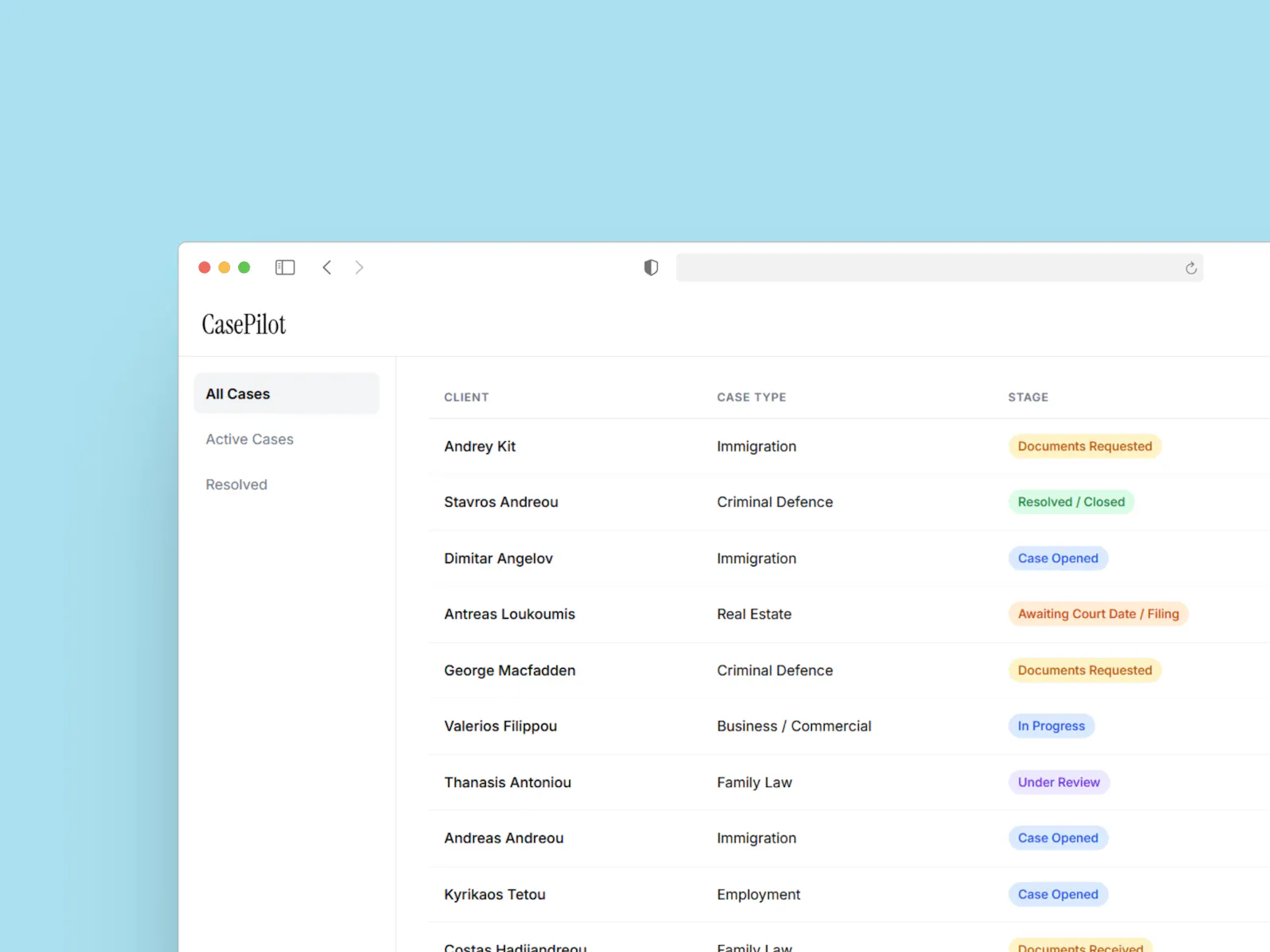The height and width of the screenshot is (952, 1270).
Task: Click George Macfadden's Documents Requested badge
Action: (1084, 670)
